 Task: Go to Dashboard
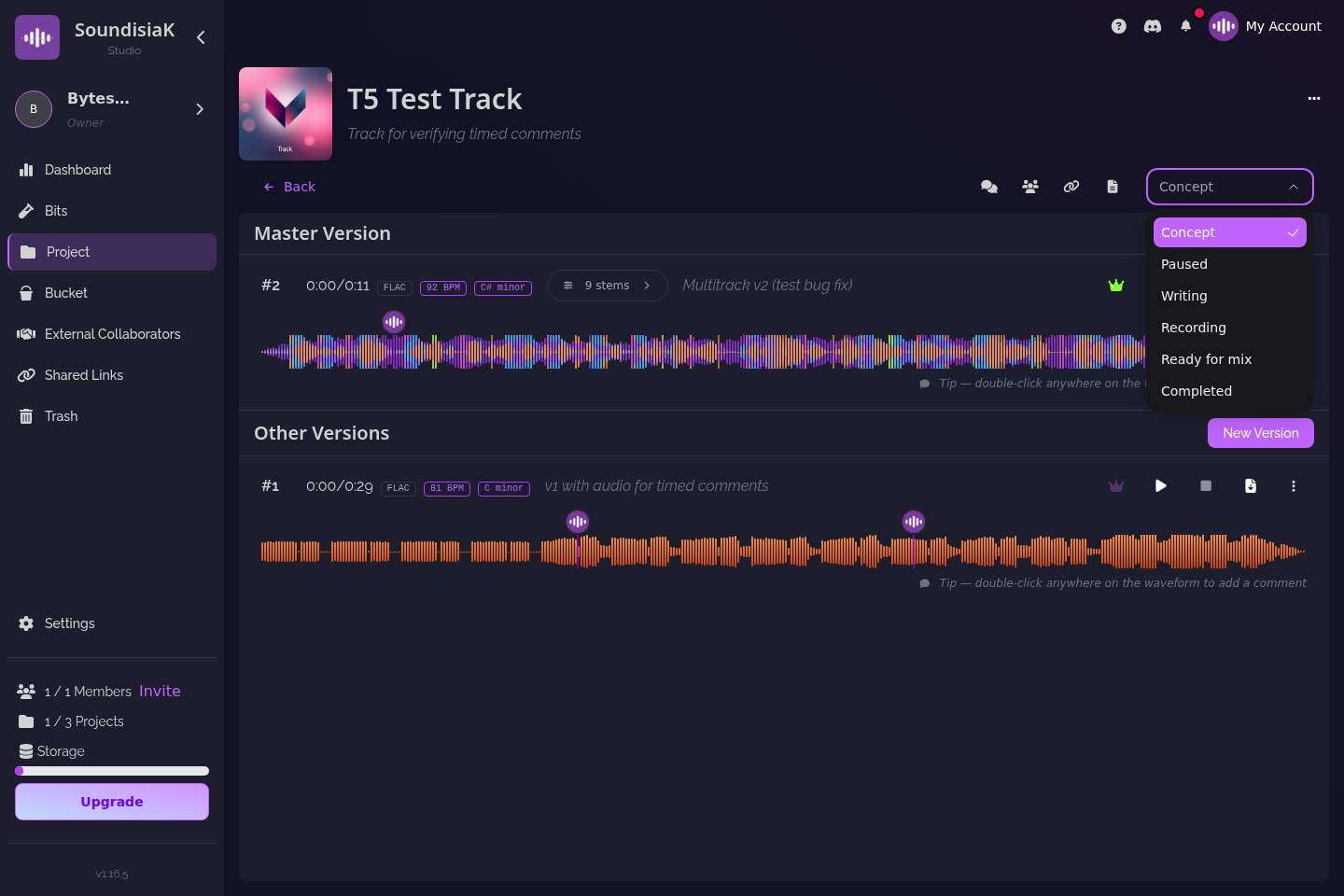tap(112, 170)
